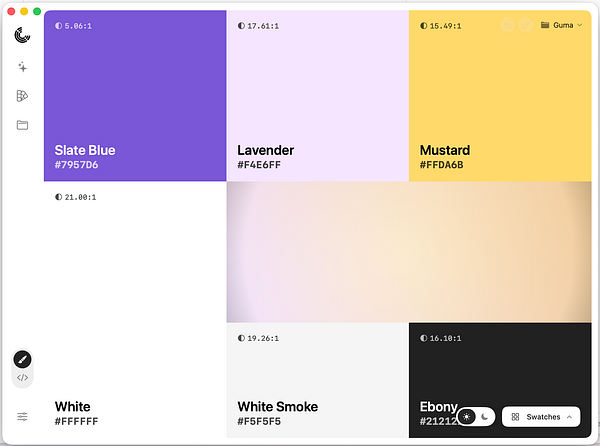Click the contrast icon on Mustard swatch
The image size is (600, 446).
click(x=424, y=26)
